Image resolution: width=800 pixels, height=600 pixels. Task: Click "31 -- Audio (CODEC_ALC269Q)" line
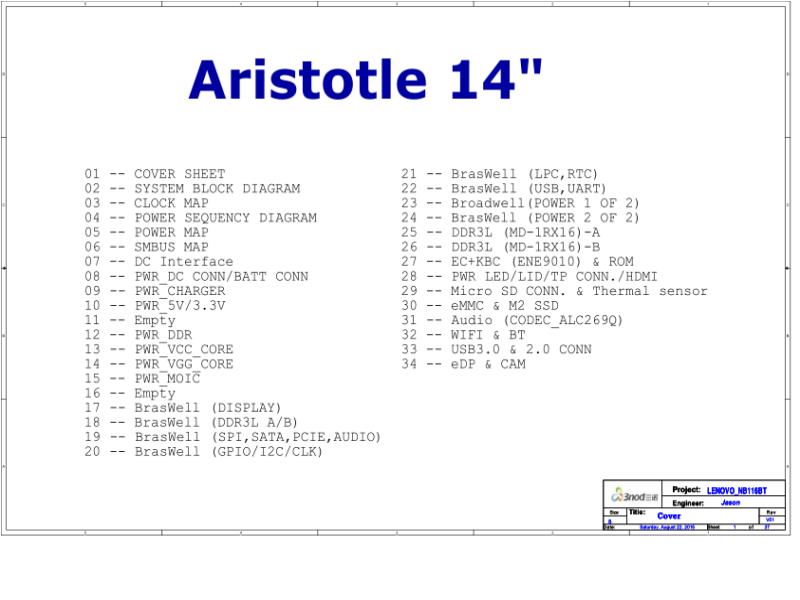512,320
